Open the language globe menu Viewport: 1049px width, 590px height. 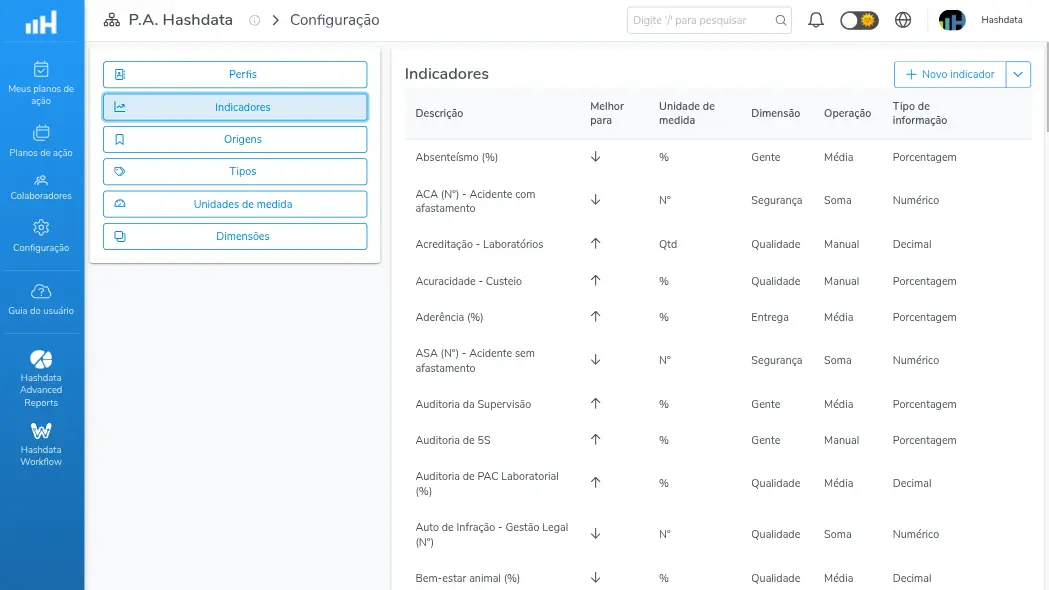pyautogui.click(x=903, y=20)
